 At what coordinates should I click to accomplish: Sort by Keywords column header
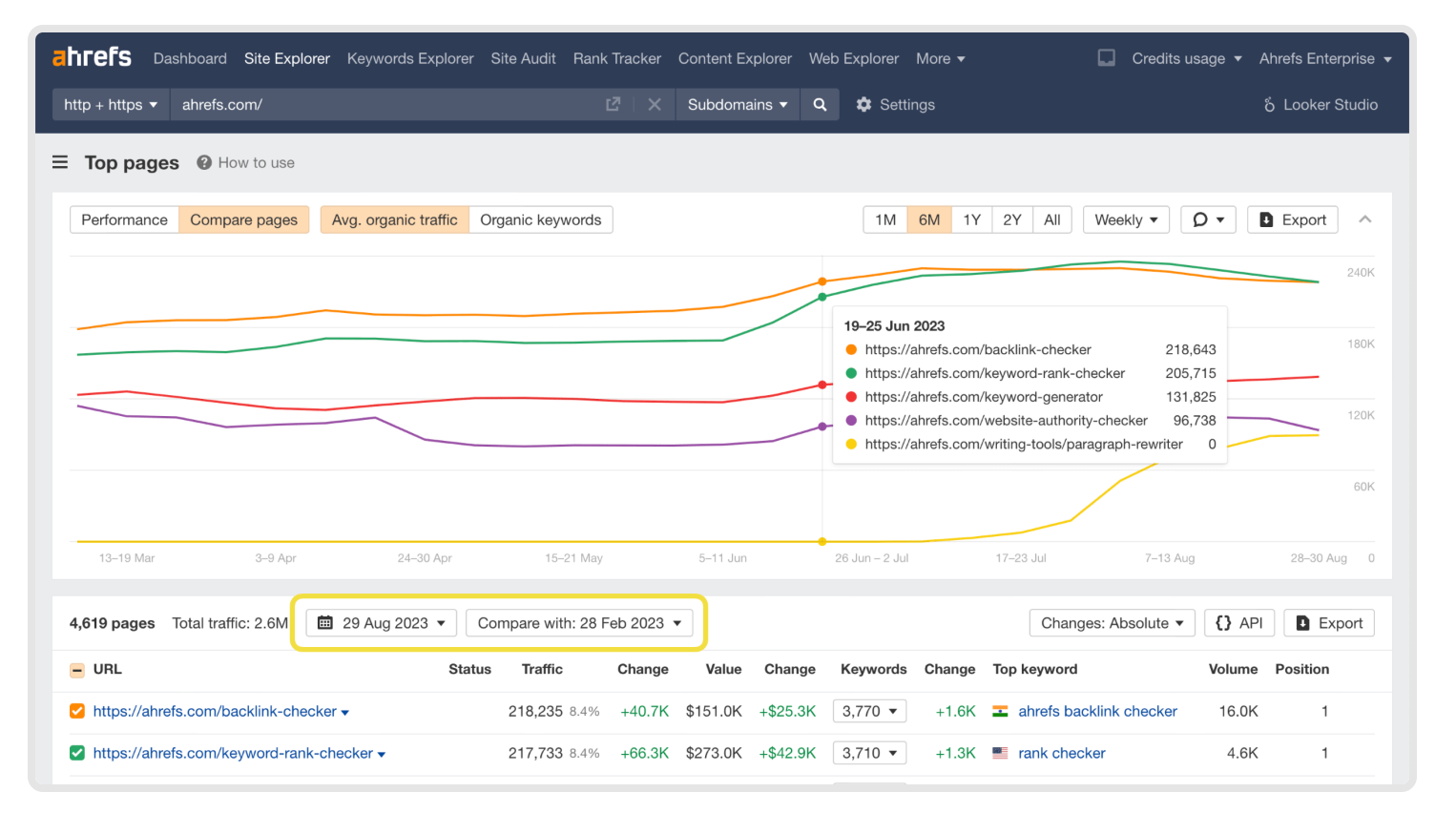click(873, 669)
